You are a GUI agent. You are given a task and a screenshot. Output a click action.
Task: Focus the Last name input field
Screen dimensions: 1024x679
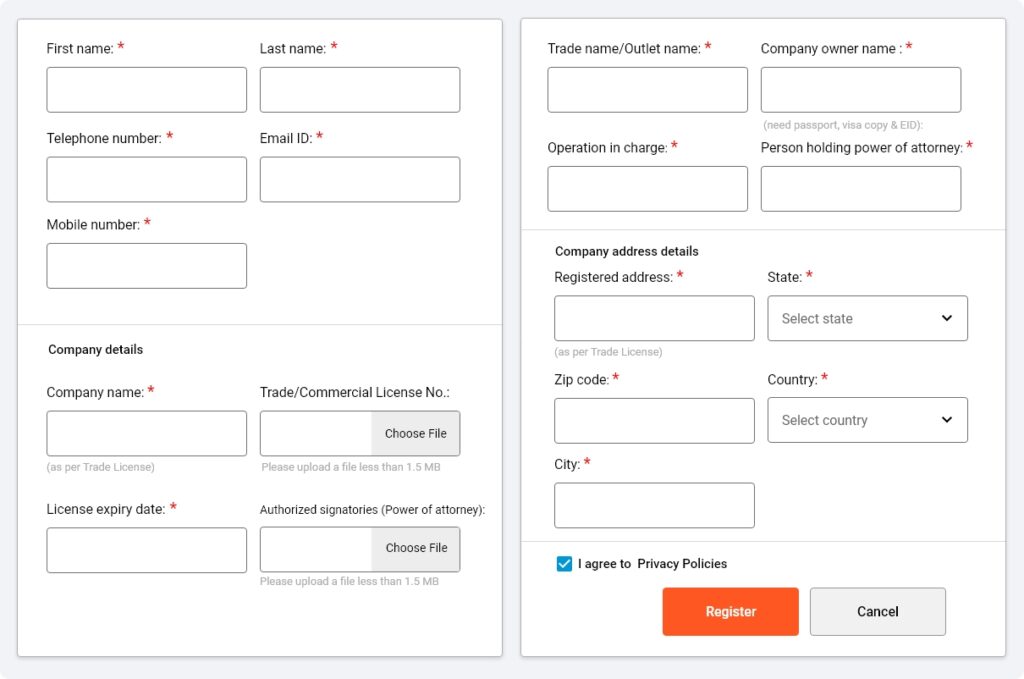pyautogui.click(x=360, y=89)
